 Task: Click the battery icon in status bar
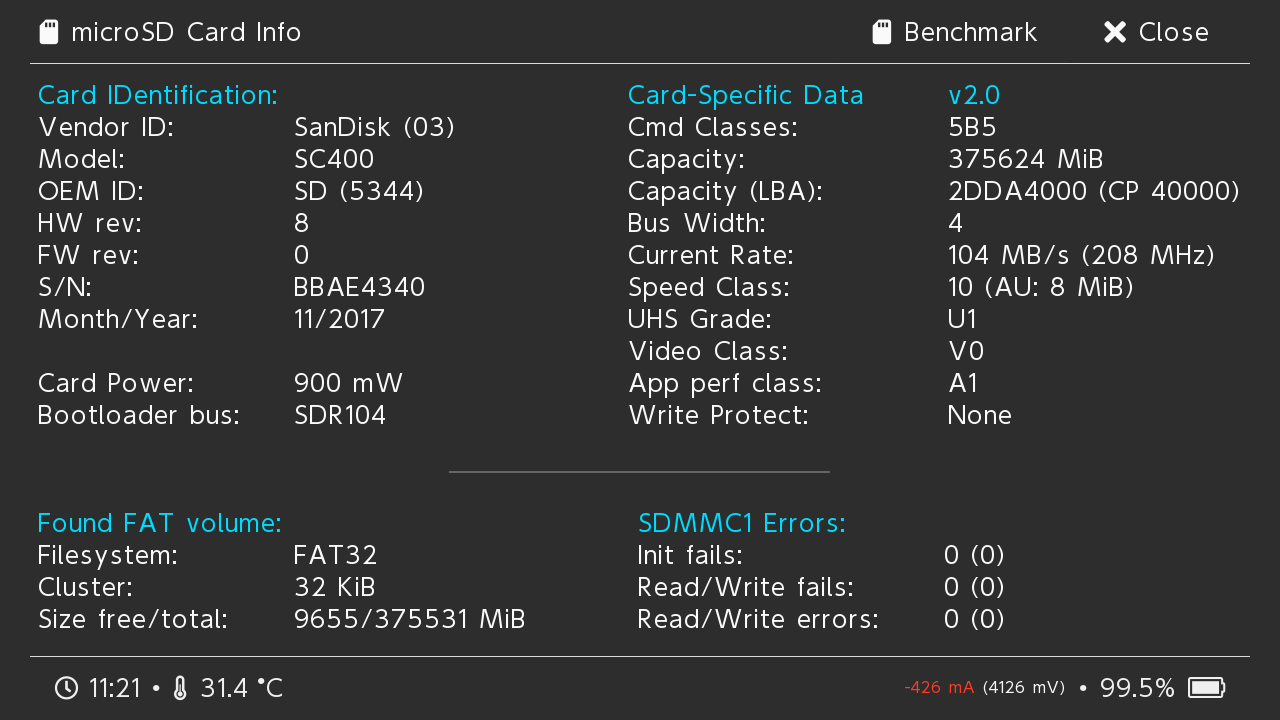1207,688
